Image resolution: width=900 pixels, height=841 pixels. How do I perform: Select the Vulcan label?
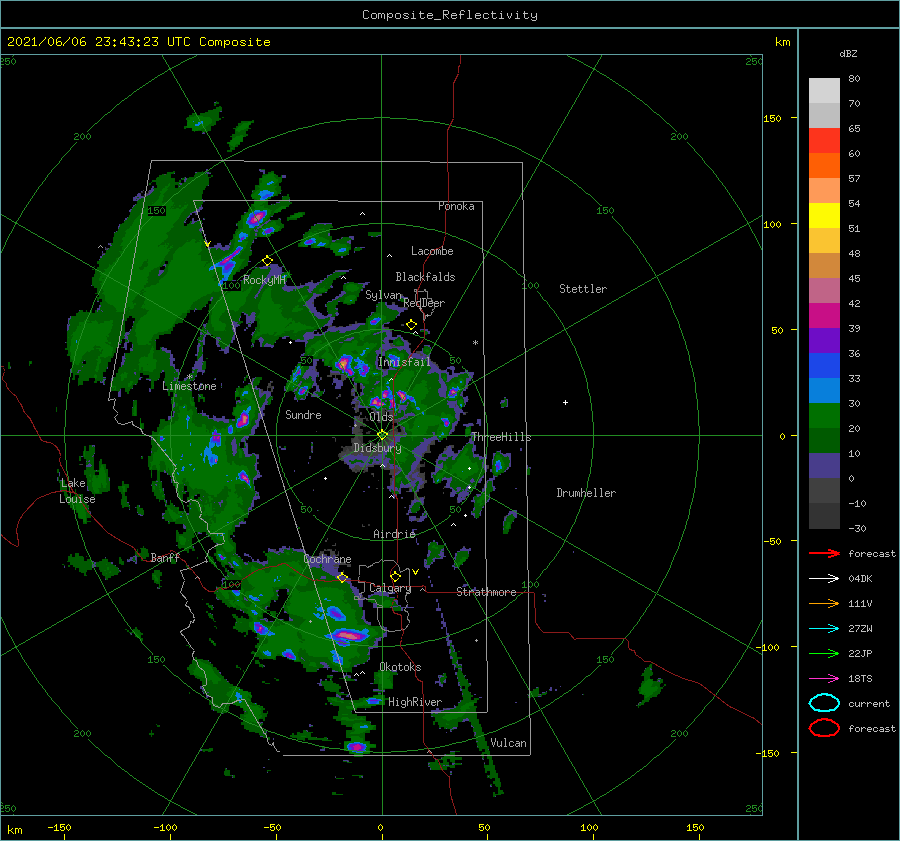(x=508, y=743)
